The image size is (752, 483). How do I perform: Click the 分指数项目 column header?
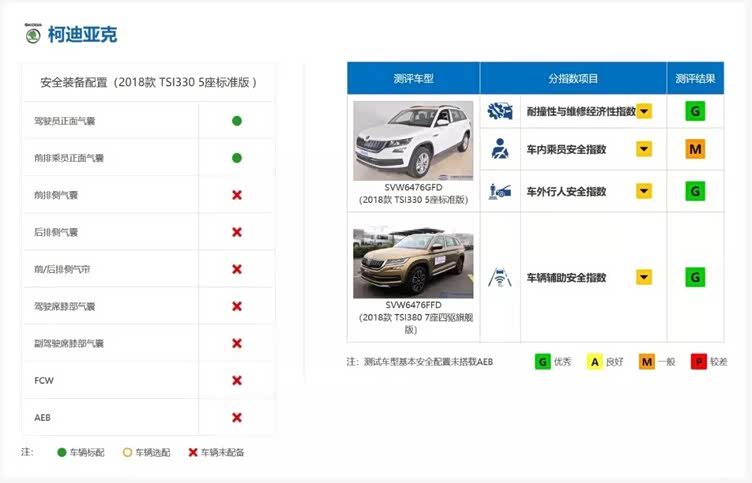point(573,78)
